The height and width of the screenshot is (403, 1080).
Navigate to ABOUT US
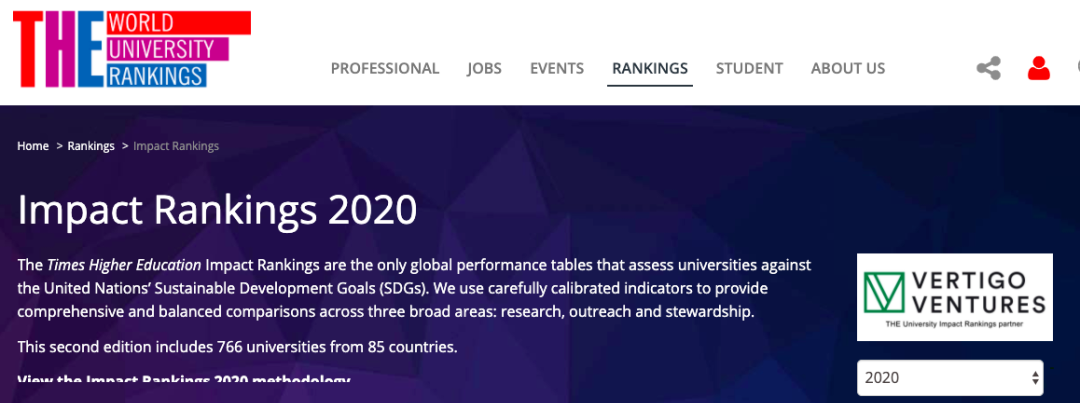(848, 69)
